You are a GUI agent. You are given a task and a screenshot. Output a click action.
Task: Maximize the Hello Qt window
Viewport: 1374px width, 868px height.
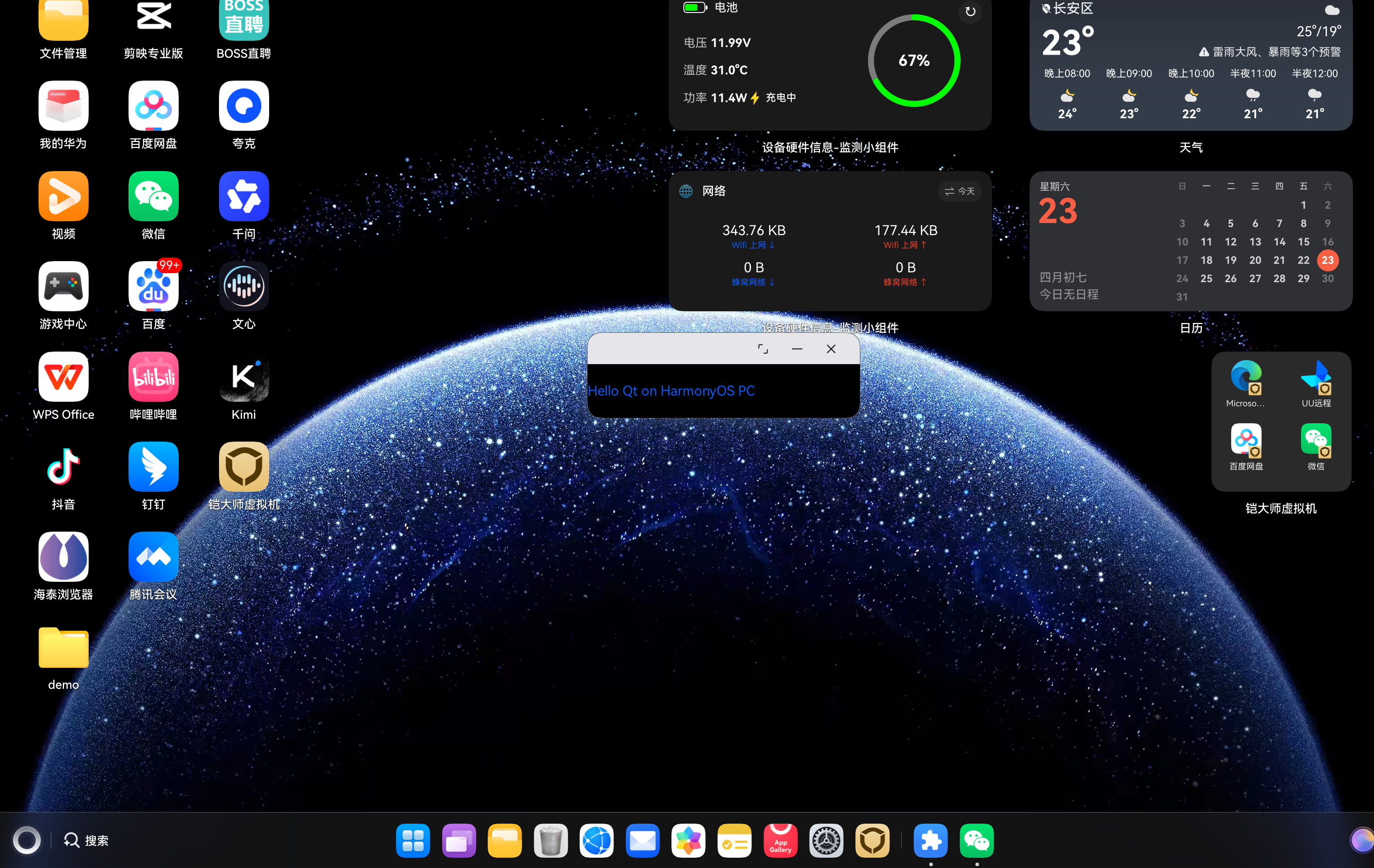pos(763,349)
